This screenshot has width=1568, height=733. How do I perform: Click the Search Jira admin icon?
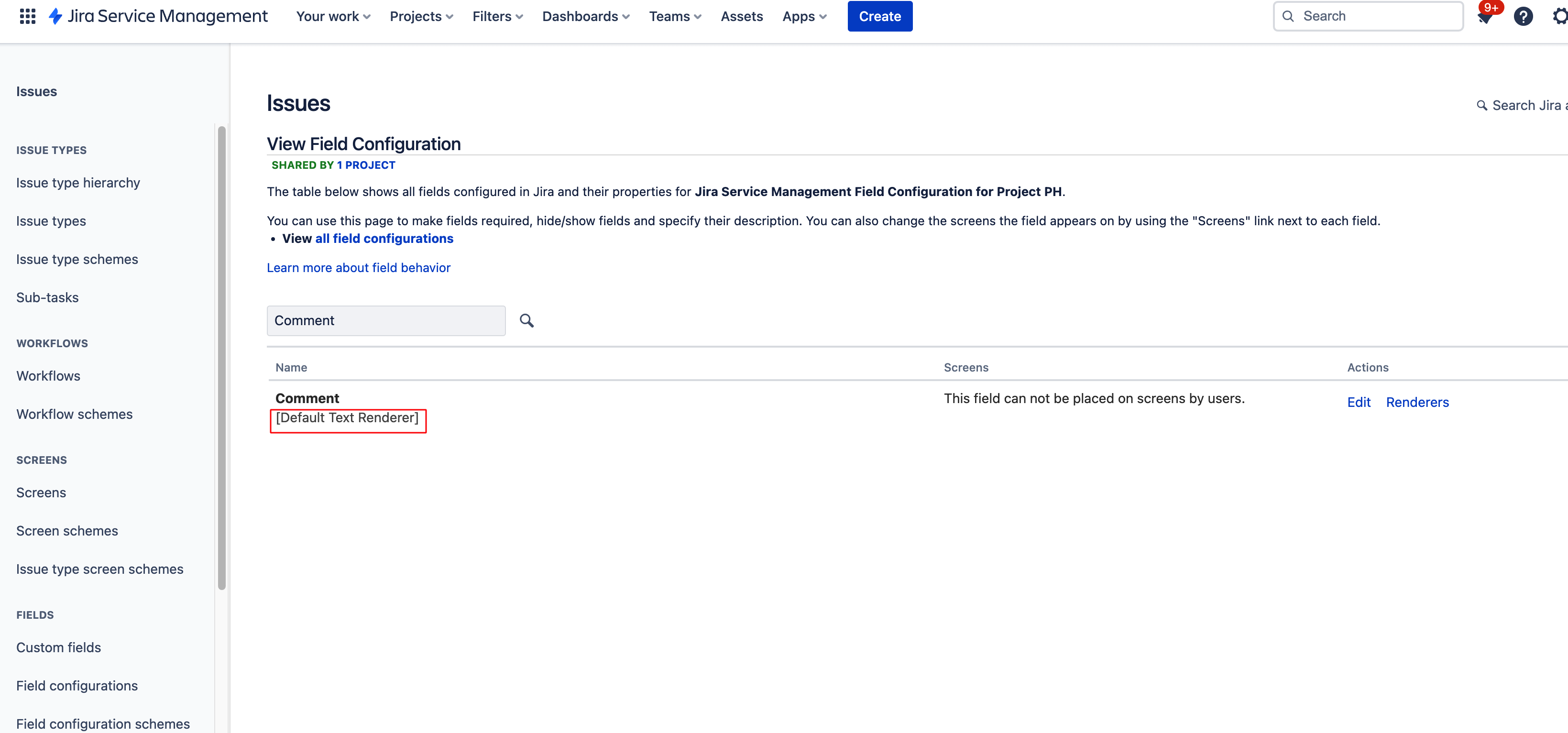1481,106
